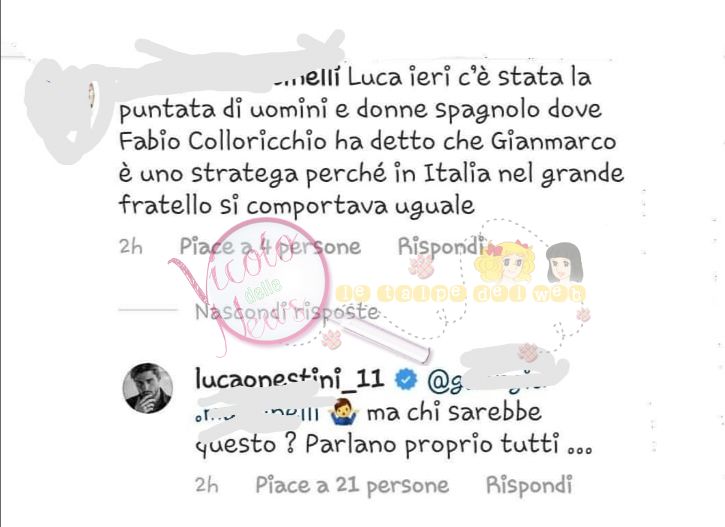Reply to the Fabio Colloricchio comment
This screenshot has height=527, width=725.
click(x=440, y=246)
